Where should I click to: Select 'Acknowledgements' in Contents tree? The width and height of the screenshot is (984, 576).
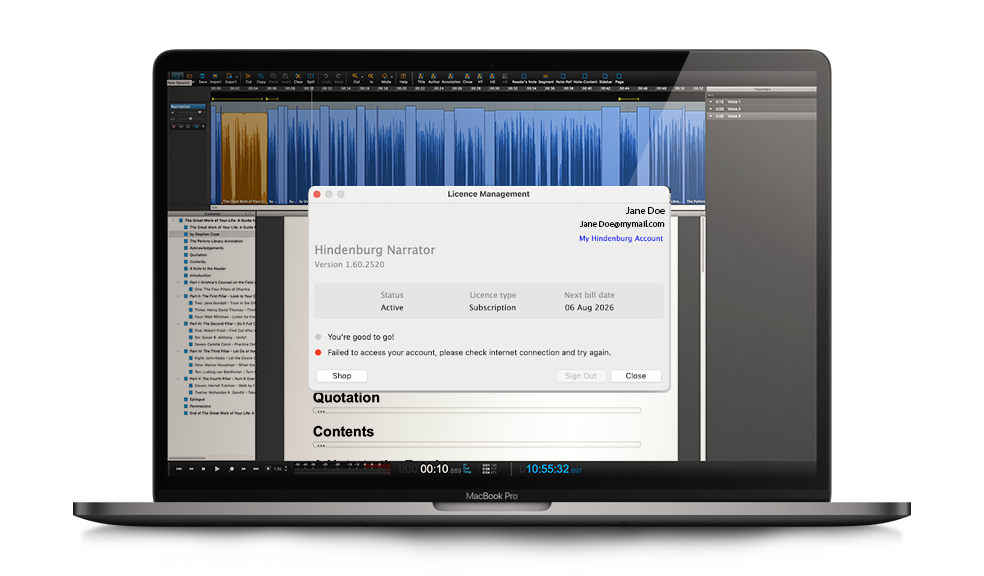tap(206, 248)
